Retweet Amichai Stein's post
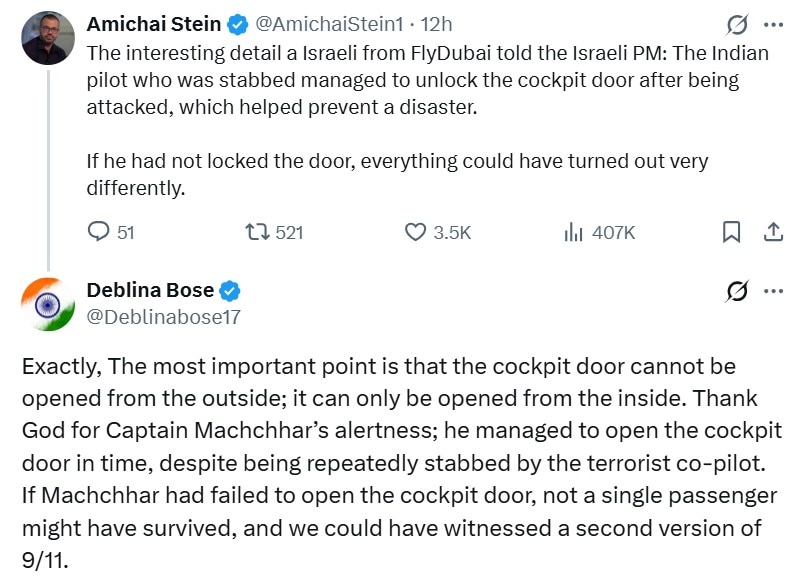 point(257,232)
